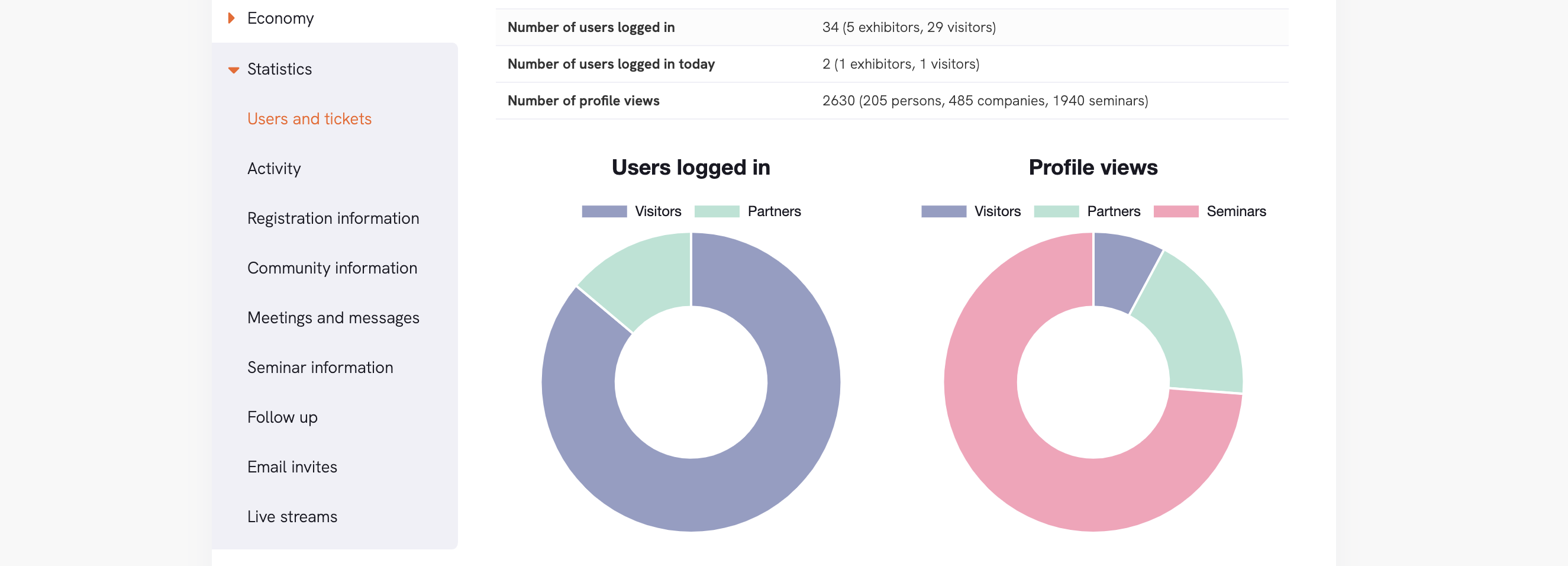Open Users and tickets page
1568x566 pixels.
point(309,119)
